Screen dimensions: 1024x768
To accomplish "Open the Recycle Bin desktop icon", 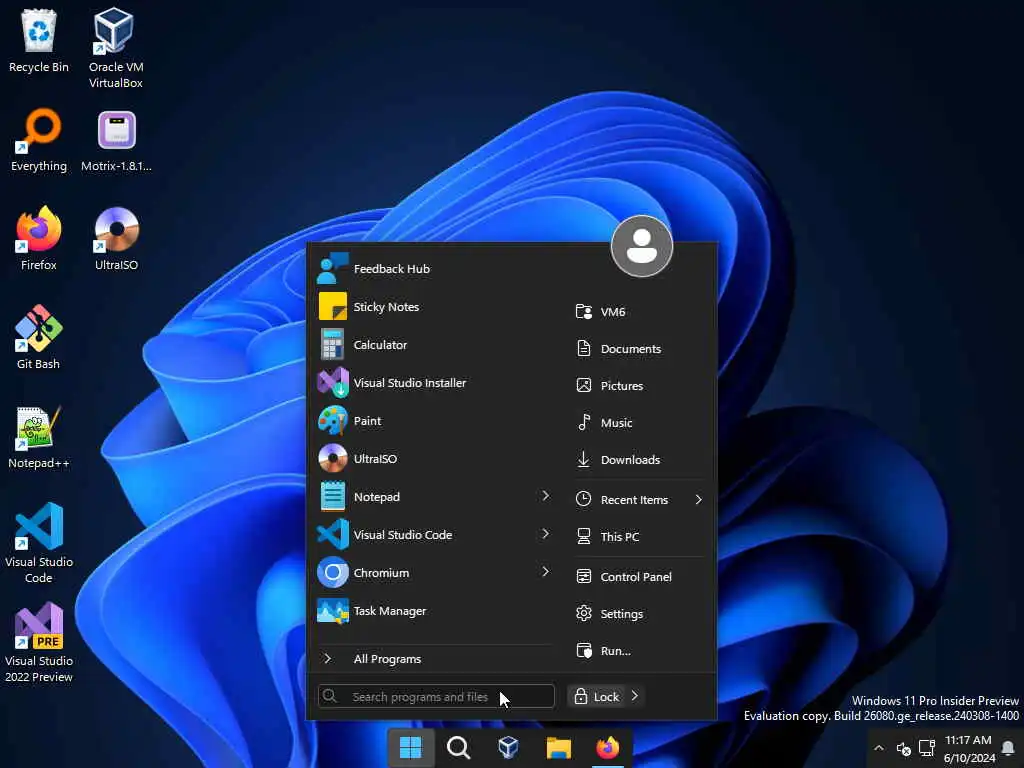I will (39, 40).
